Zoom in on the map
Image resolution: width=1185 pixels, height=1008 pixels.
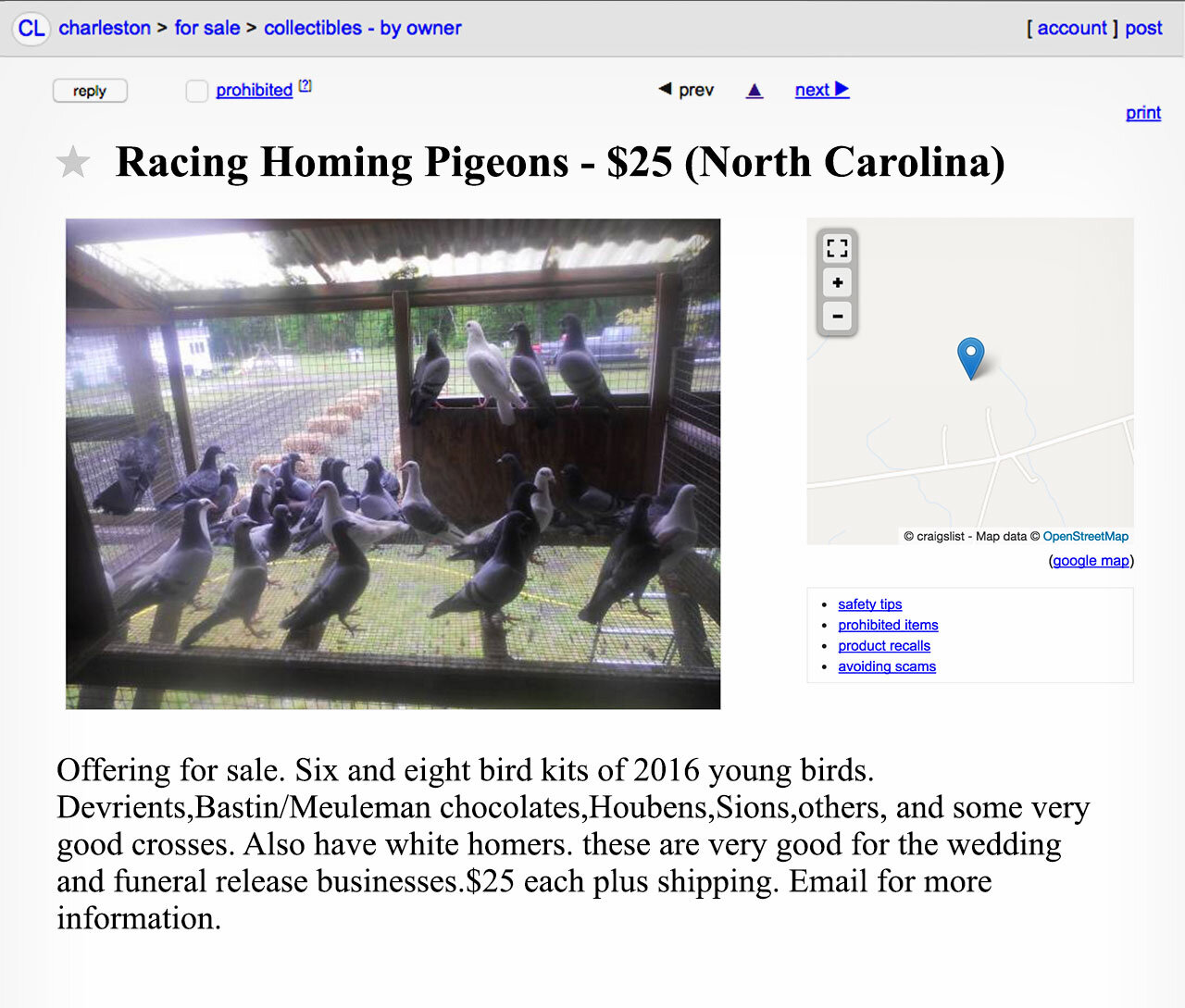[x=836, y=282]
